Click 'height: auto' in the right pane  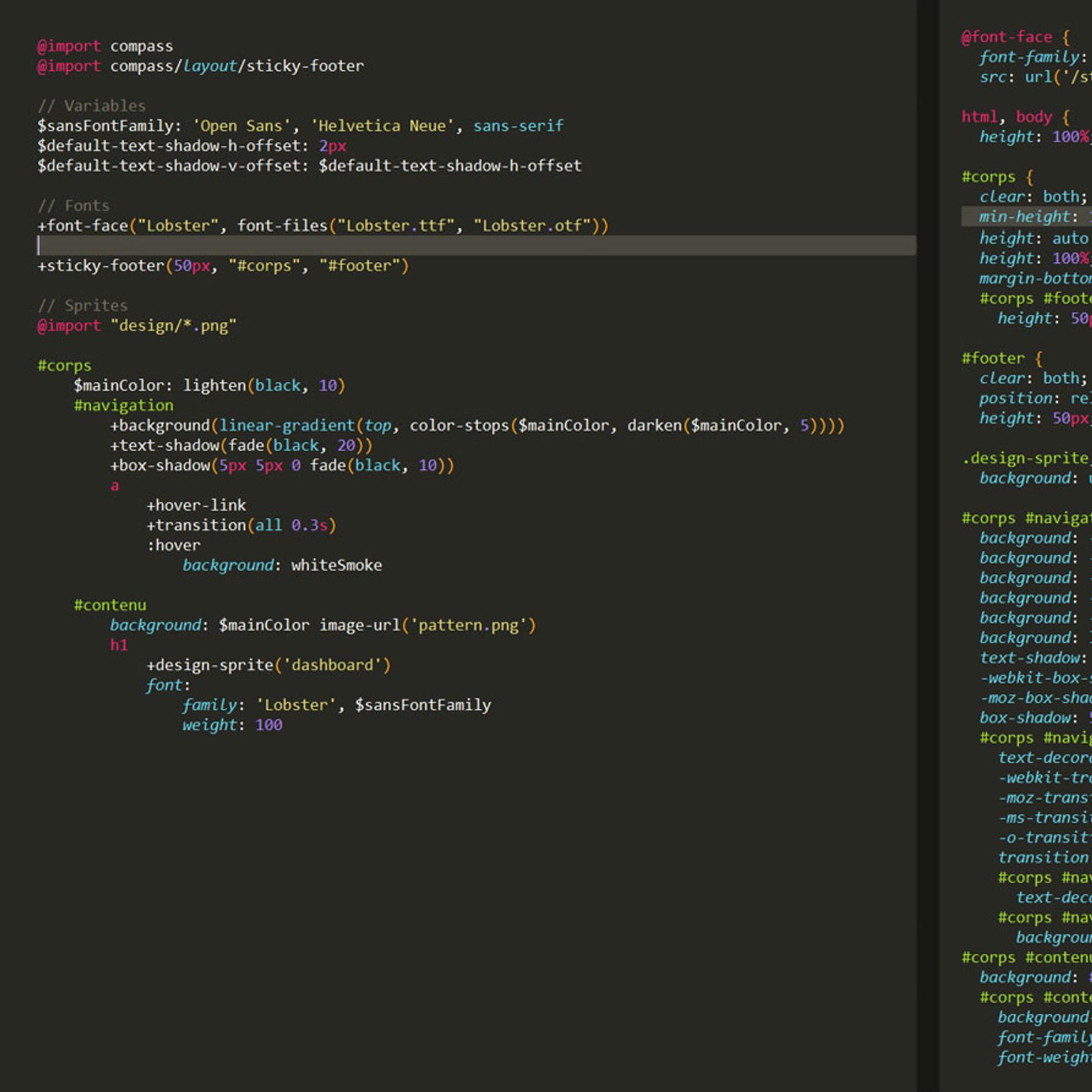(1034, 238)
